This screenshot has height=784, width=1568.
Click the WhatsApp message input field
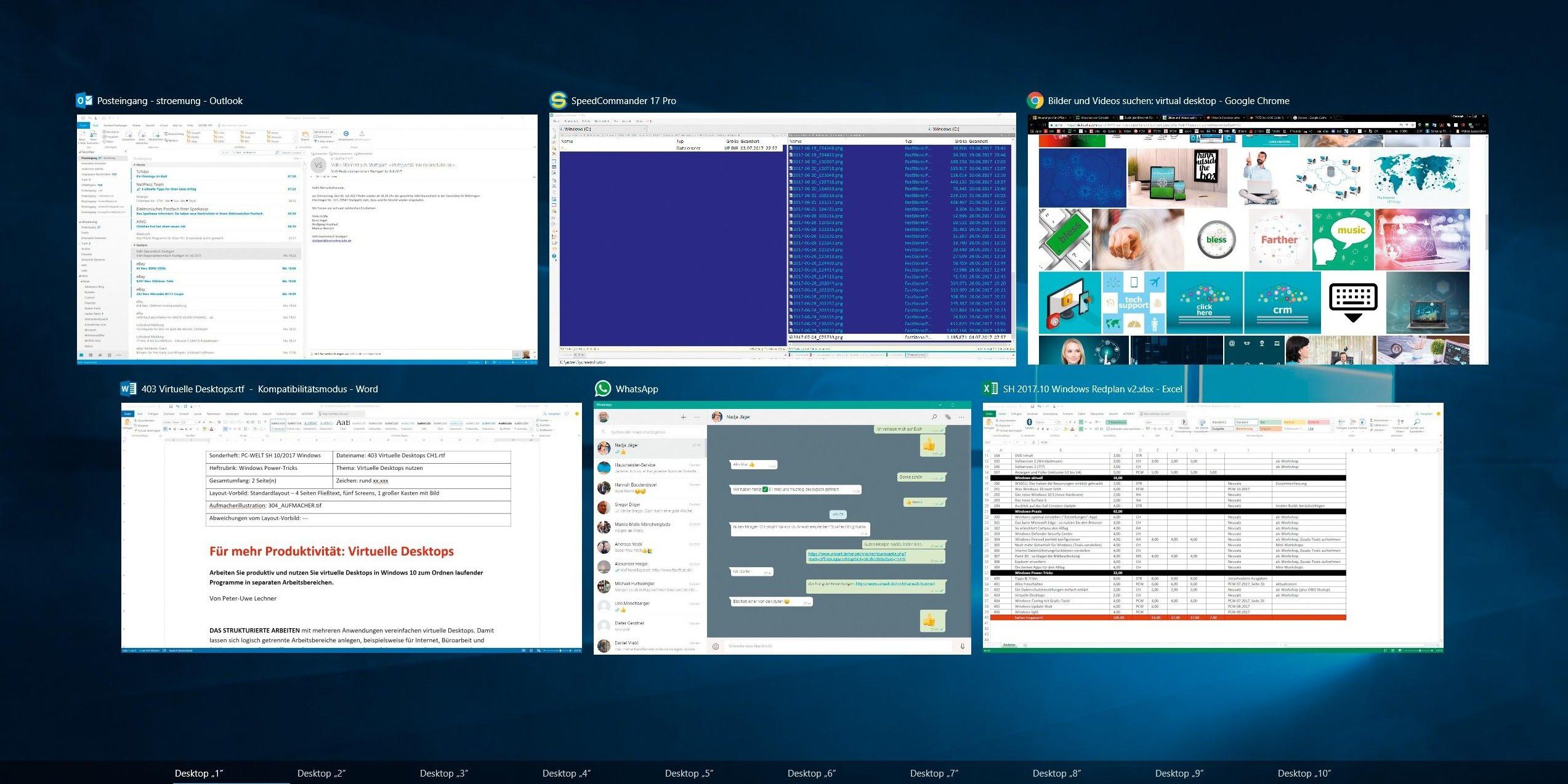[801, 647]
